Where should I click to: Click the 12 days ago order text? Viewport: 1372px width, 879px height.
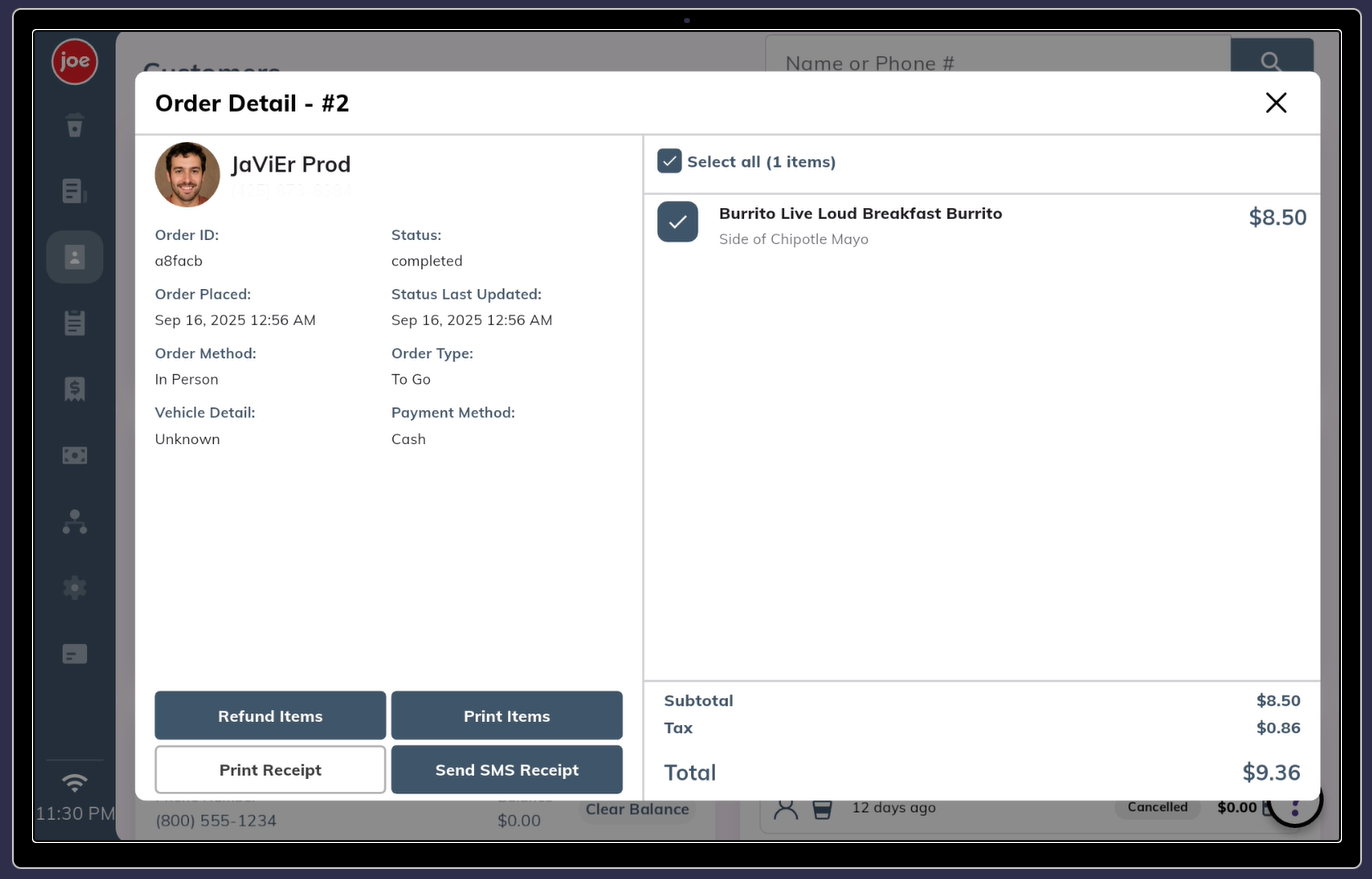click(x=894, y=808)
